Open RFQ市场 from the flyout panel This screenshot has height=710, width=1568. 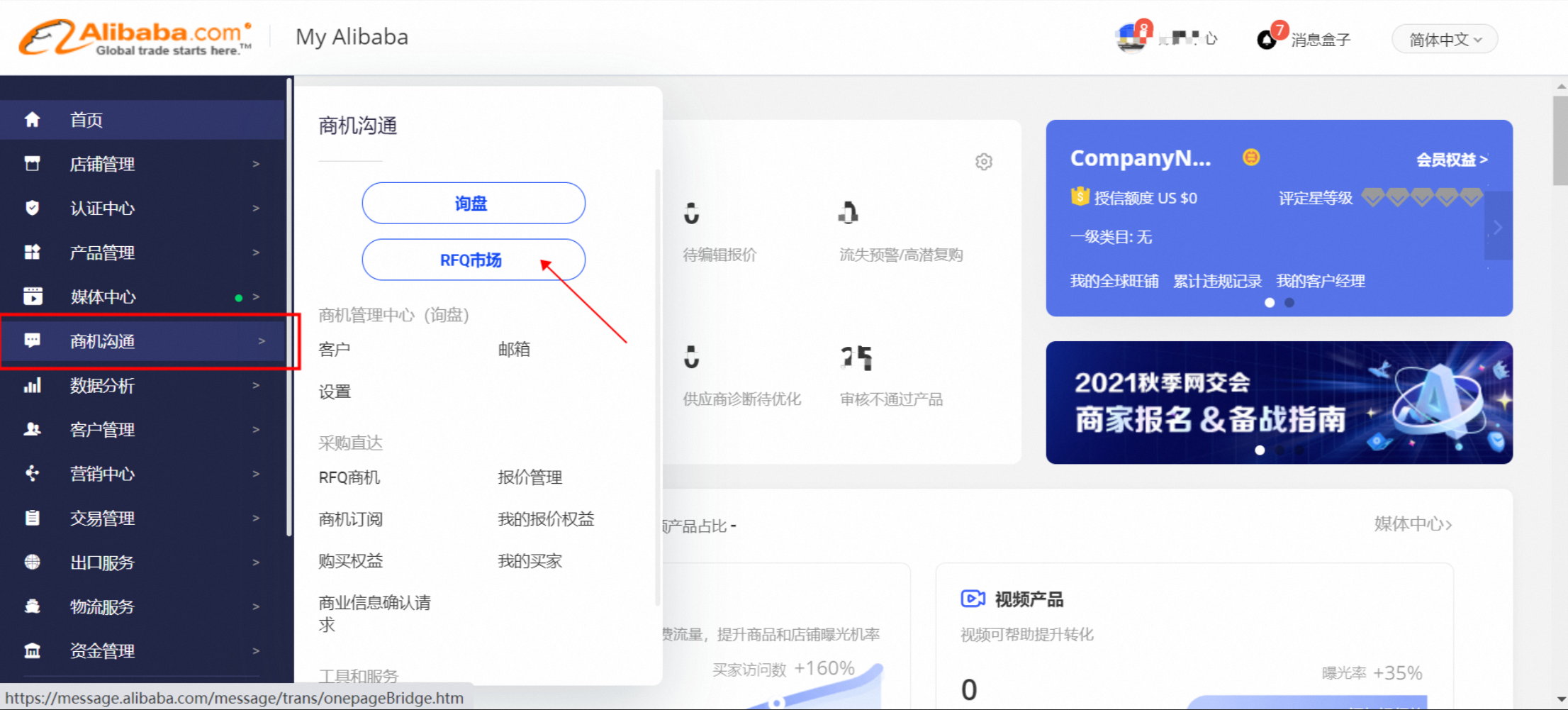472,260
